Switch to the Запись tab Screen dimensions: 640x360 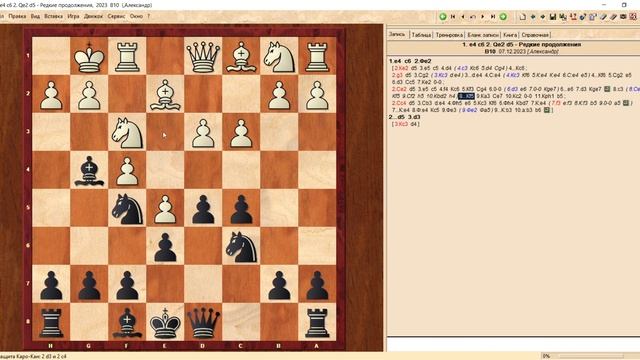[x=397, y=35]
